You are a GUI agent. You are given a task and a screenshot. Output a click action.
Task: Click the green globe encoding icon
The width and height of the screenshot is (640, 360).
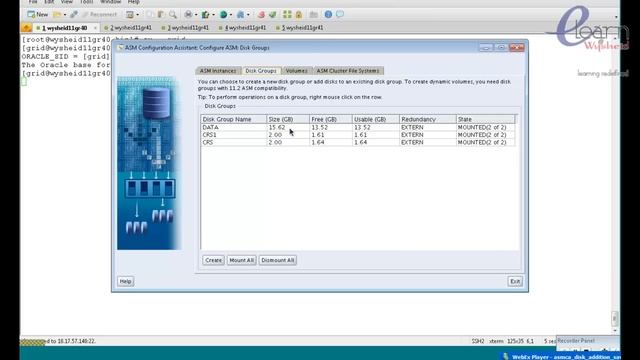coord(223,15)
